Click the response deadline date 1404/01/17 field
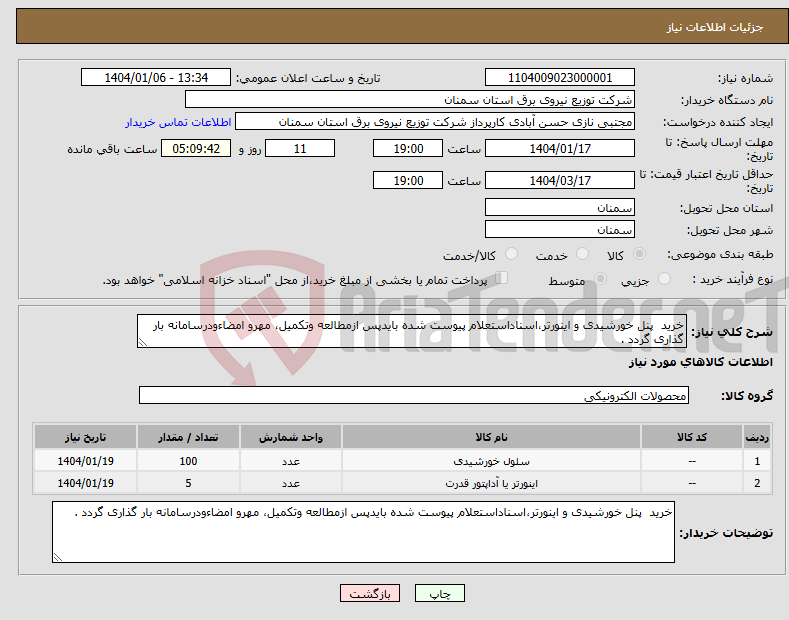Image resolution: width=789 pixels, height=620 pixels. [560, 149]
